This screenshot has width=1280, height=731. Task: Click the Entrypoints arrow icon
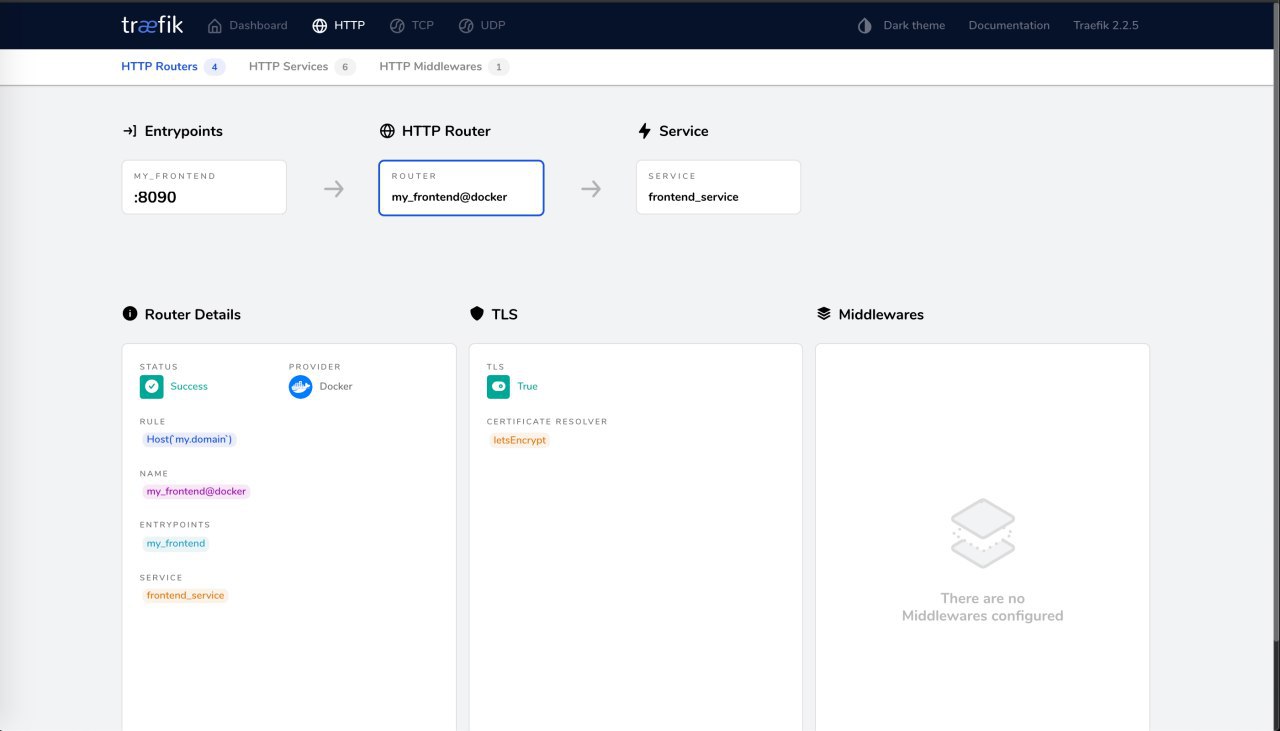pyautogui.click(x=129, y=131)
